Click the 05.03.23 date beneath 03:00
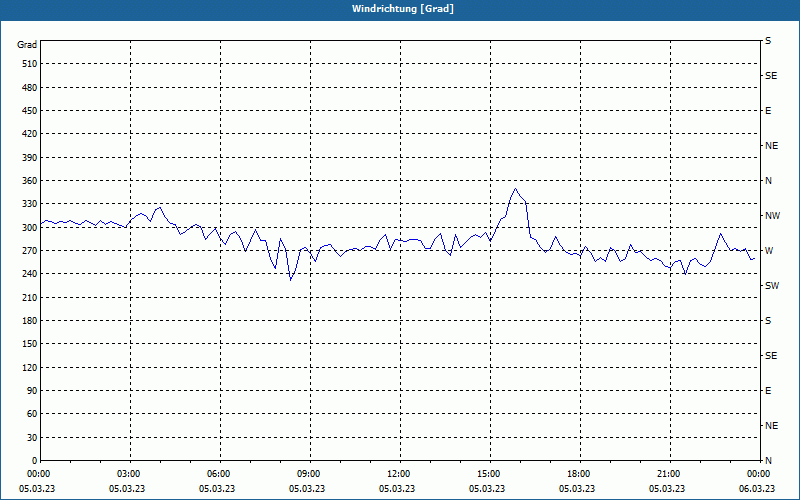The image size is (800, 500). (x=127, y=489)
